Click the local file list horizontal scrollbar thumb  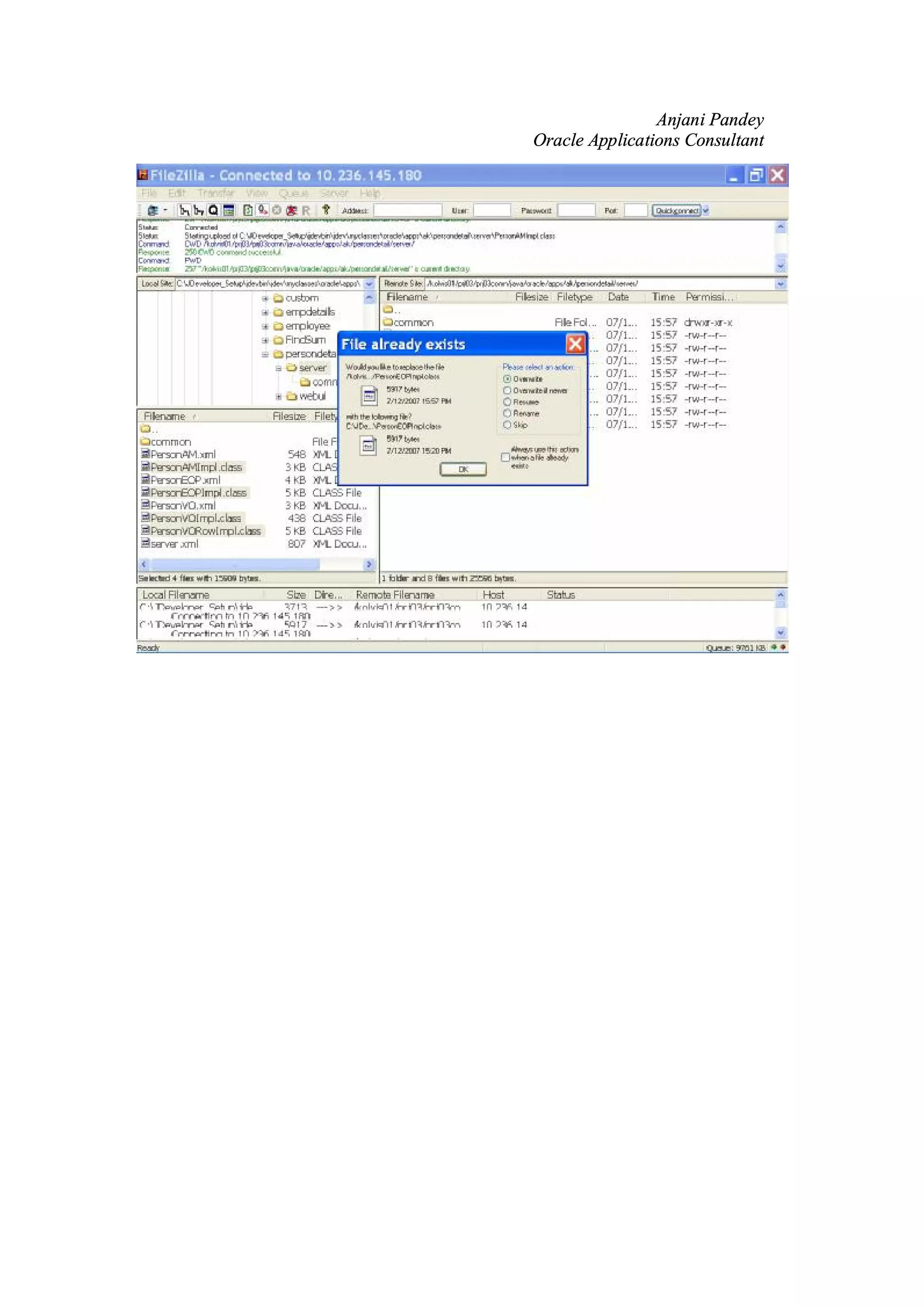(x=235, y=564)
